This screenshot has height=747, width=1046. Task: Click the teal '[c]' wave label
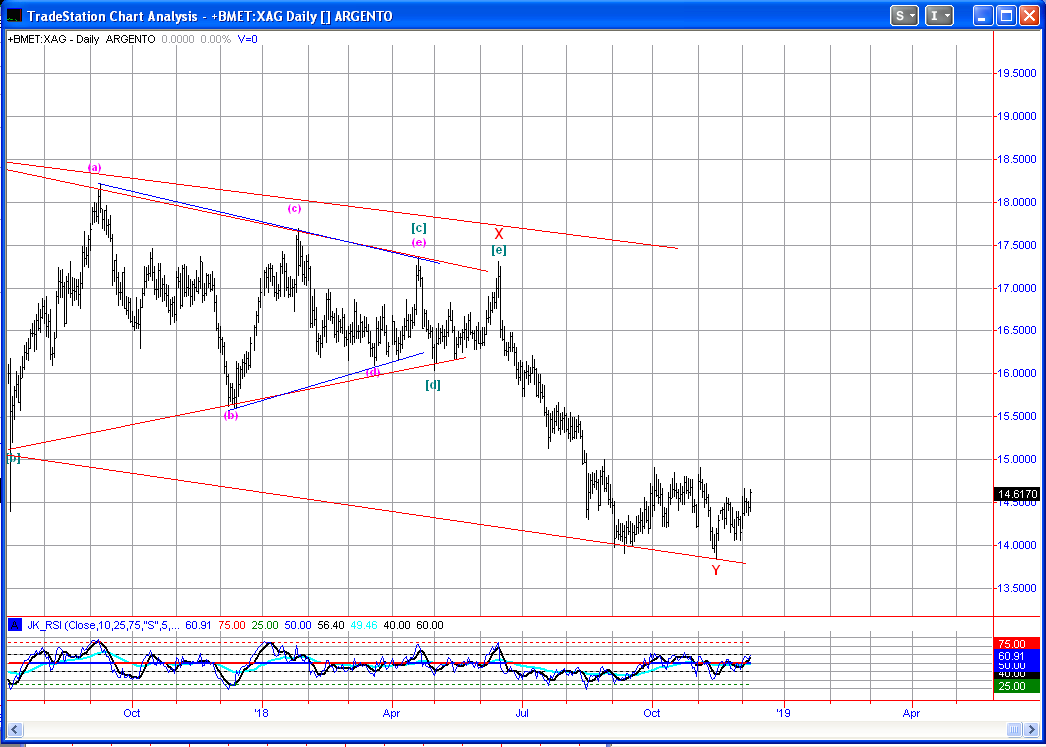tap(419, 227)
